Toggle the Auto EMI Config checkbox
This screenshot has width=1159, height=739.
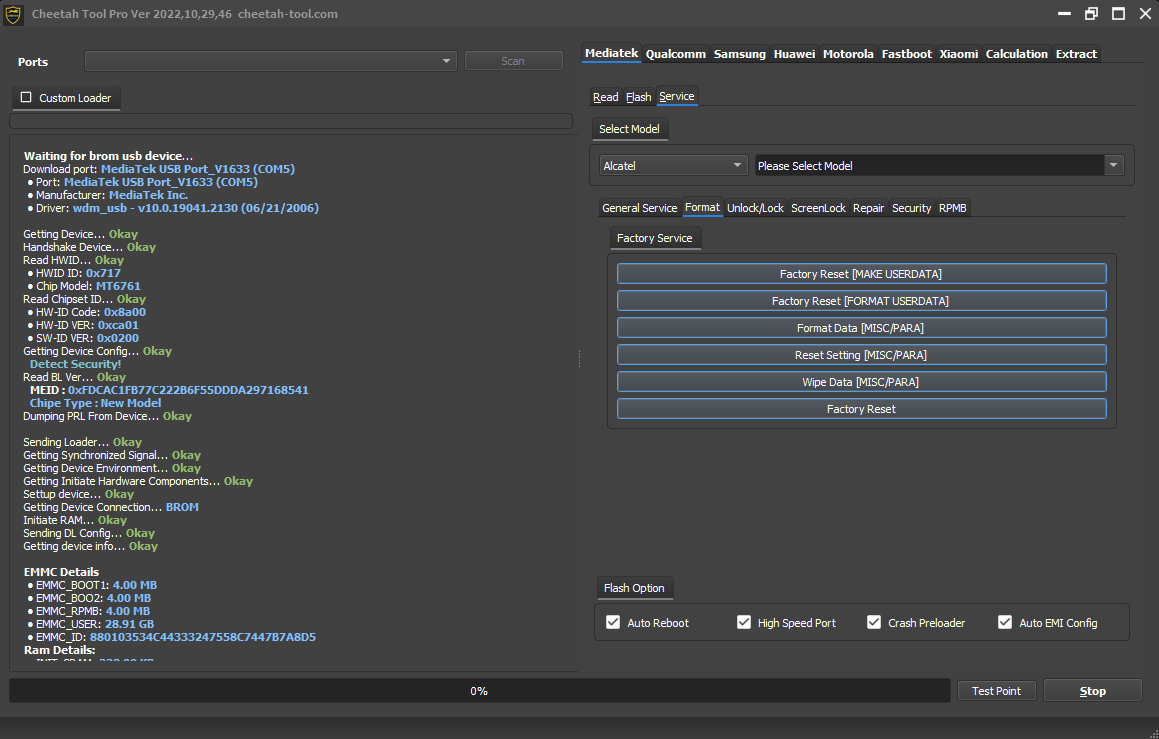coord(1005,622)
